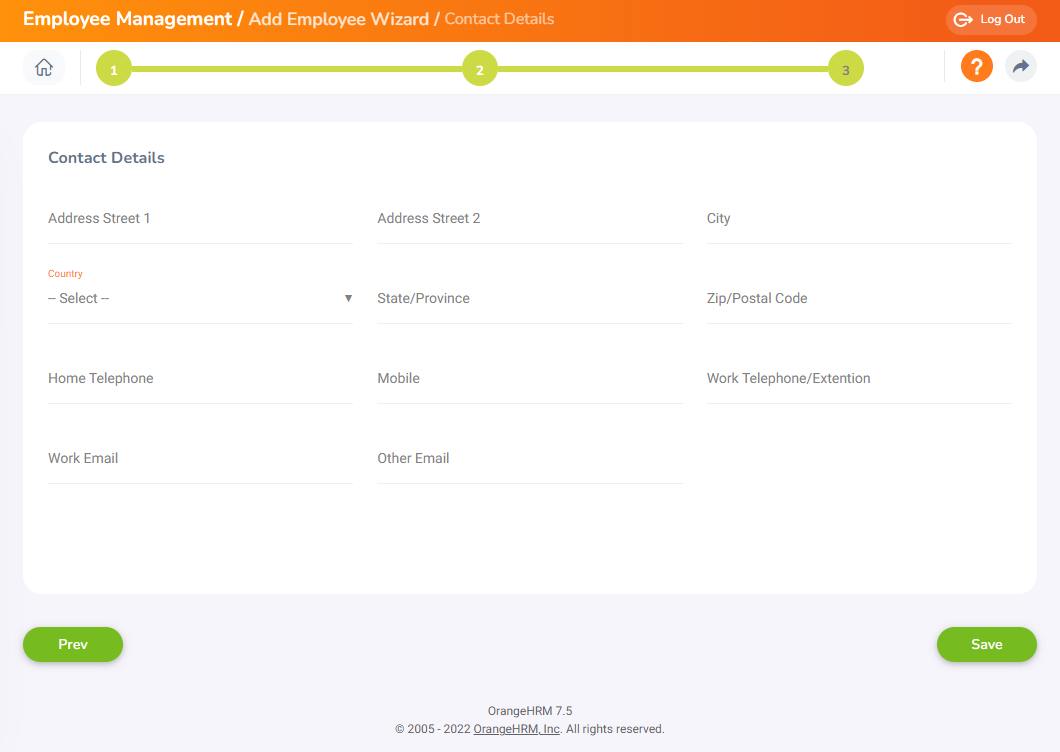Click the Add Employee Wizard breadcrumb
Screen dimensions: 1060x752
338,19
